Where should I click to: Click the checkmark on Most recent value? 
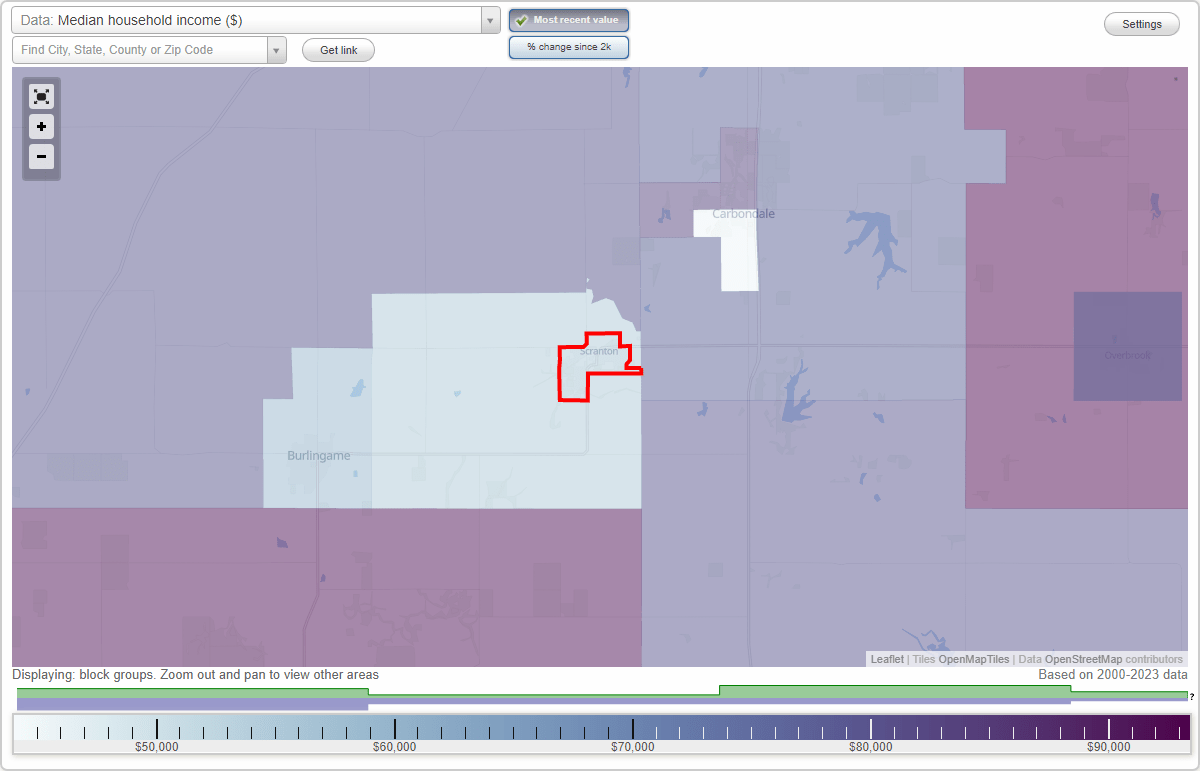tap(521, 19)
